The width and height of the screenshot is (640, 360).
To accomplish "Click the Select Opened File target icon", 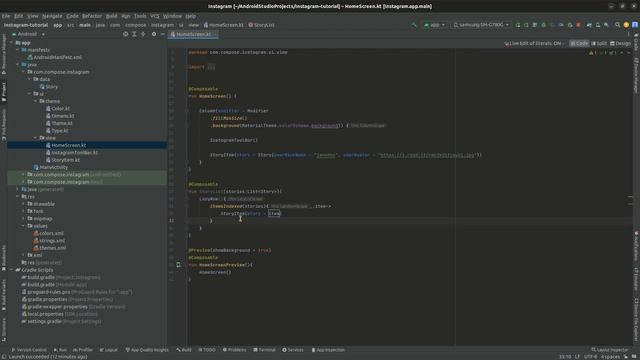I will (125, 34).
